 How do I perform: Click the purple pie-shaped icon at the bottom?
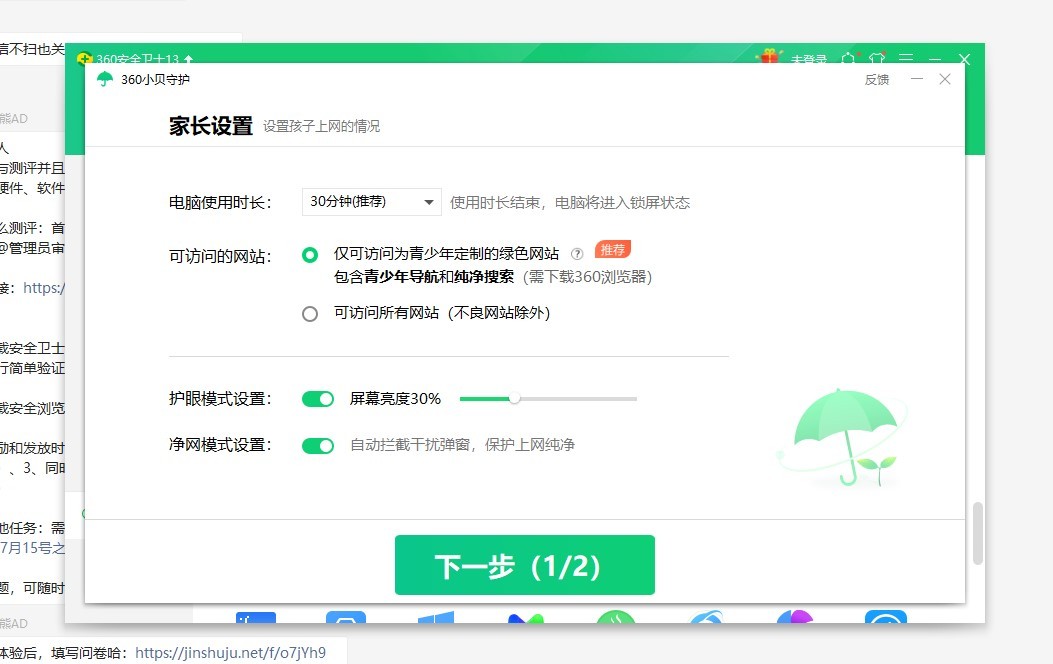[x=793, y=618]
